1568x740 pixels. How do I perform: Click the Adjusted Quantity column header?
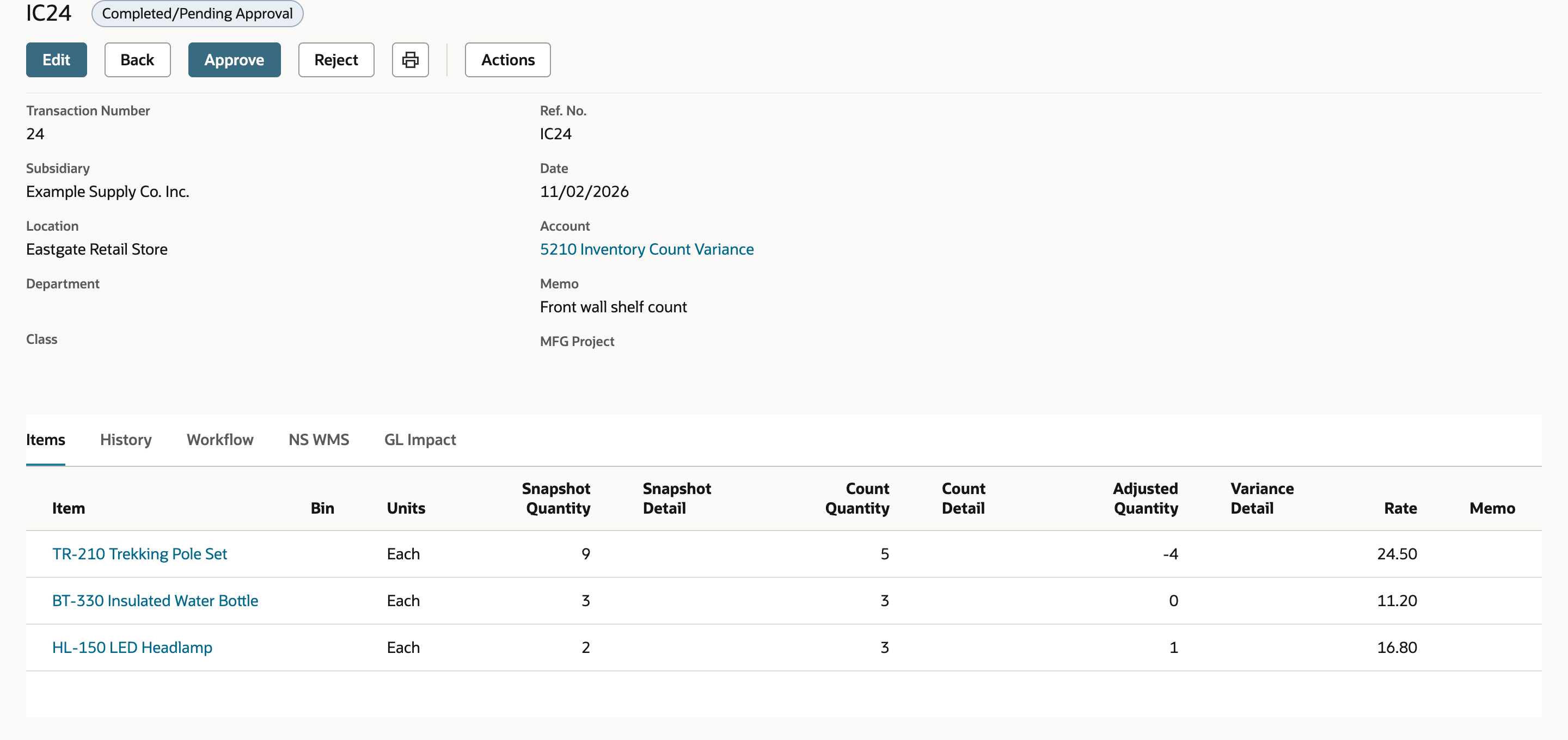(1146, 498)
